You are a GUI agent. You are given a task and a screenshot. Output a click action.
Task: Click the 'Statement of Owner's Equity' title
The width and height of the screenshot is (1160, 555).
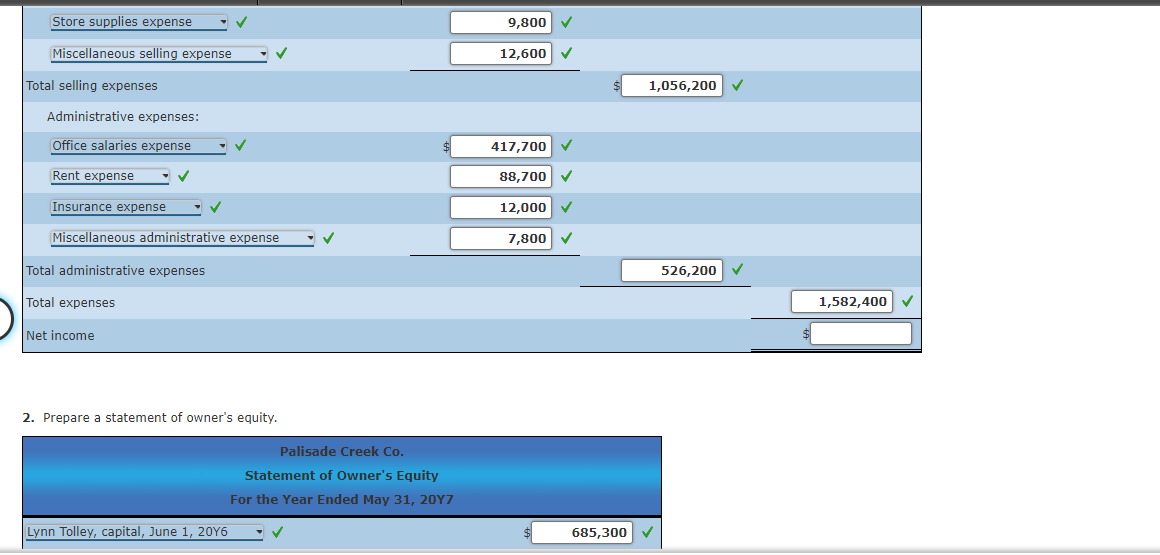[342, 476]
